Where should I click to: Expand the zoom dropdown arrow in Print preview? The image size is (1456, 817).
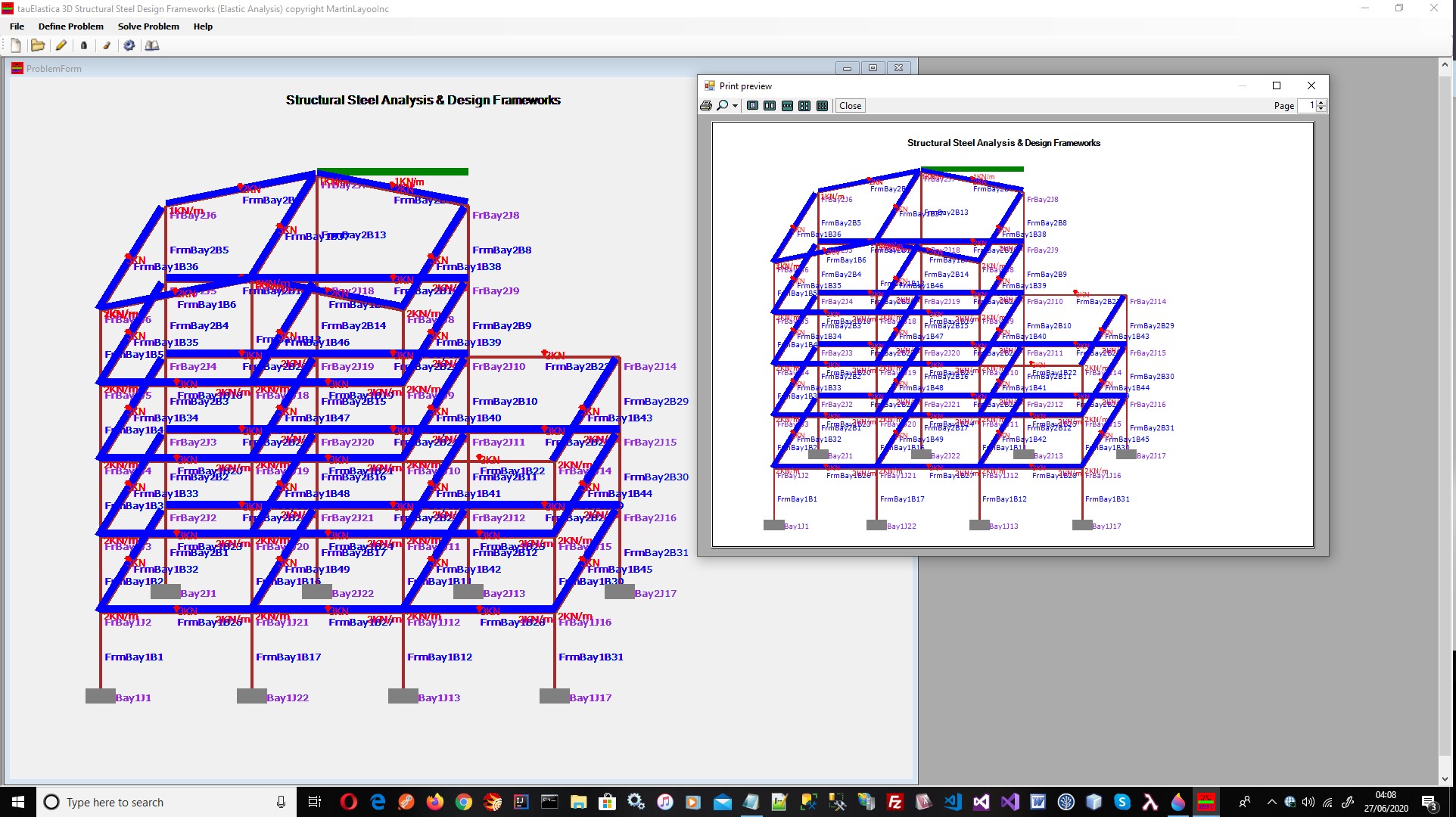pos(735,106)
